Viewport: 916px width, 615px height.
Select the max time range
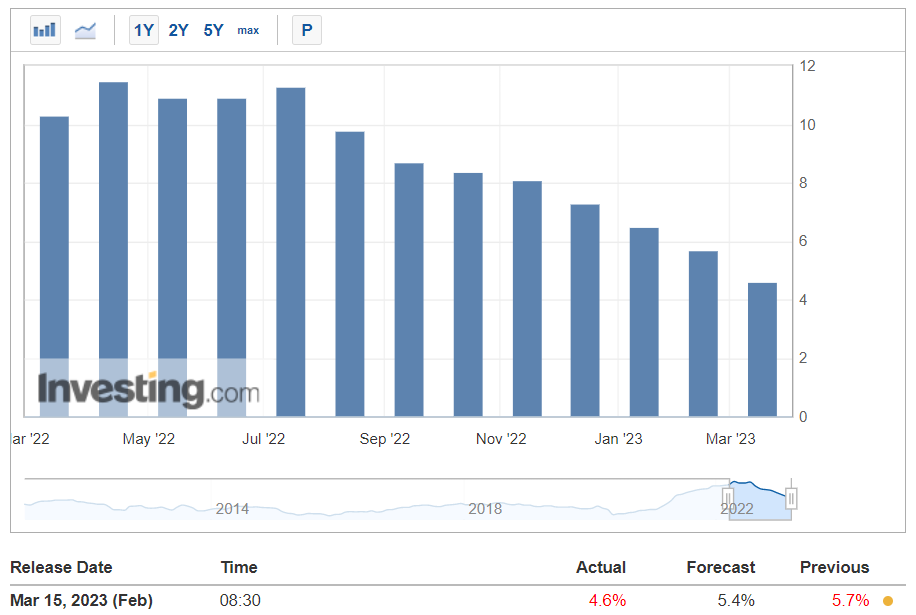coord(248,30)
